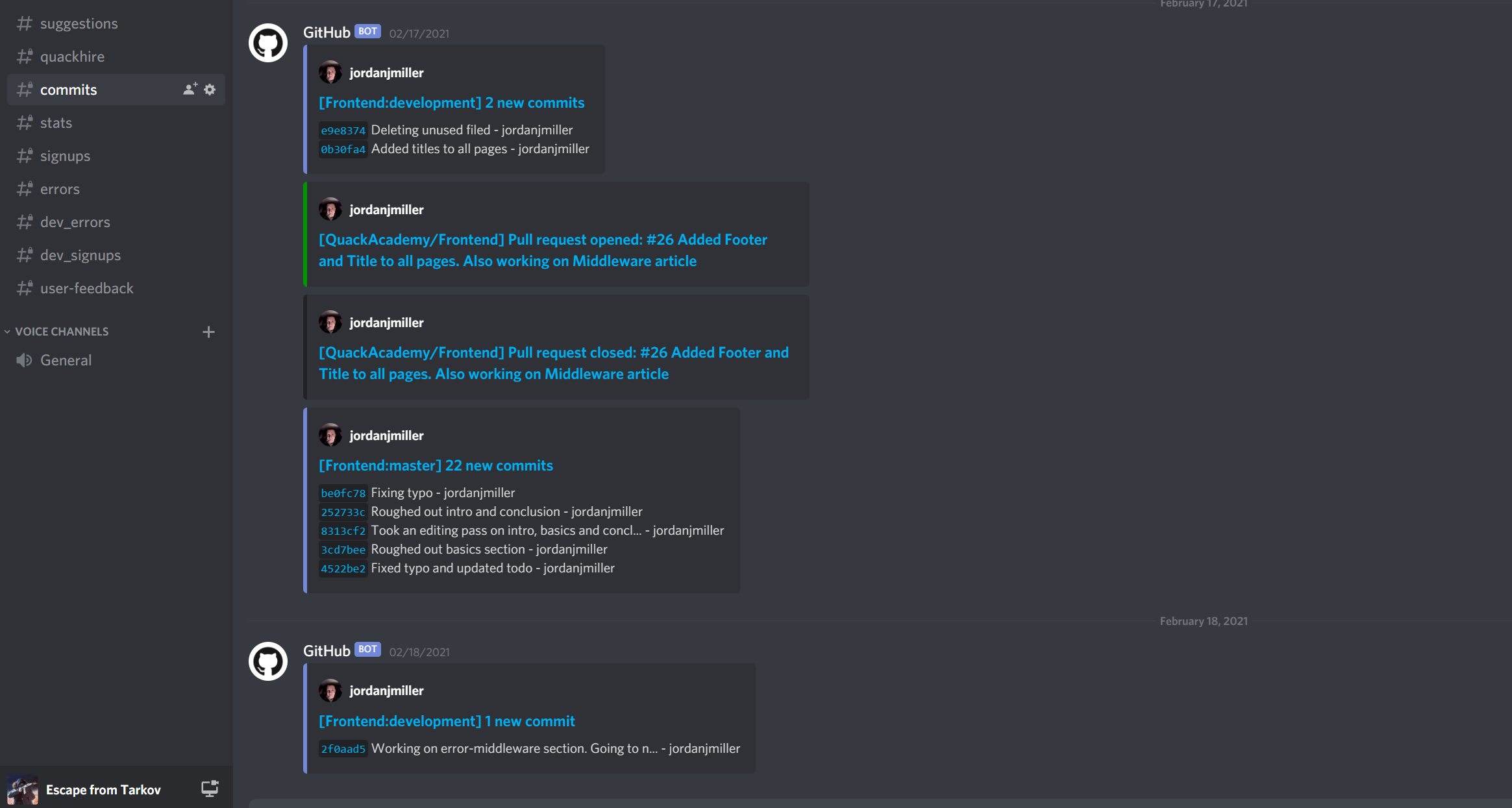Open the suggestions channel
Viewport: 1512px width, 808px height.
point(79,23)
